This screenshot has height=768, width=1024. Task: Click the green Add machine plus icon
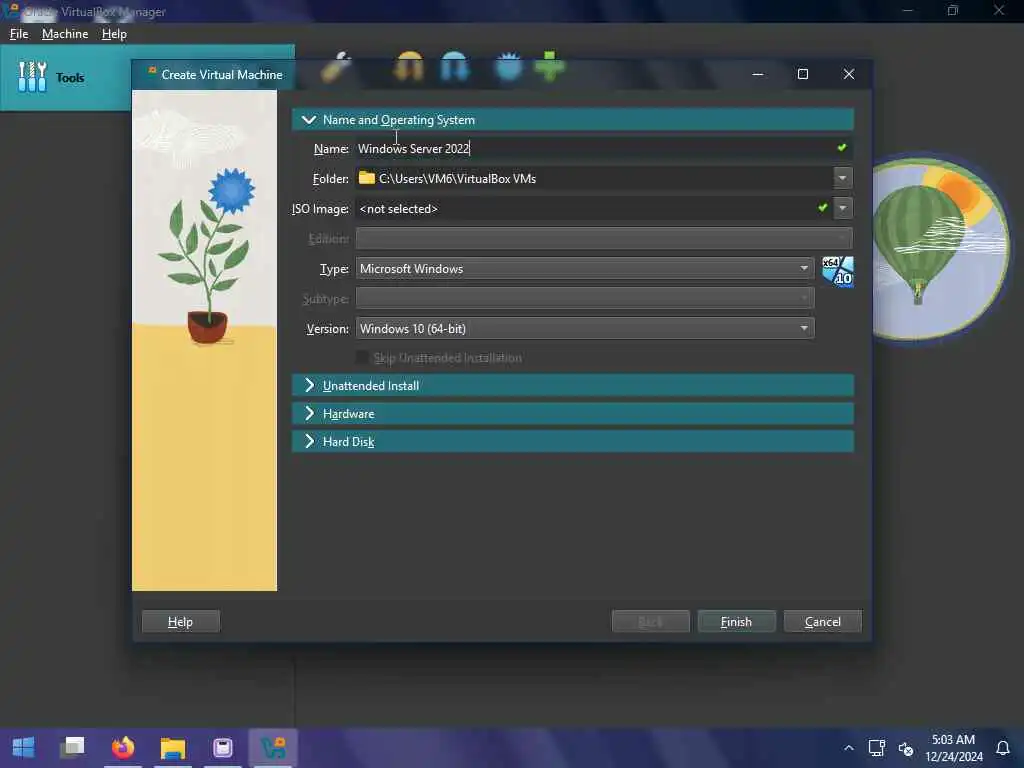pyautogui.click(x=550, y=67)
